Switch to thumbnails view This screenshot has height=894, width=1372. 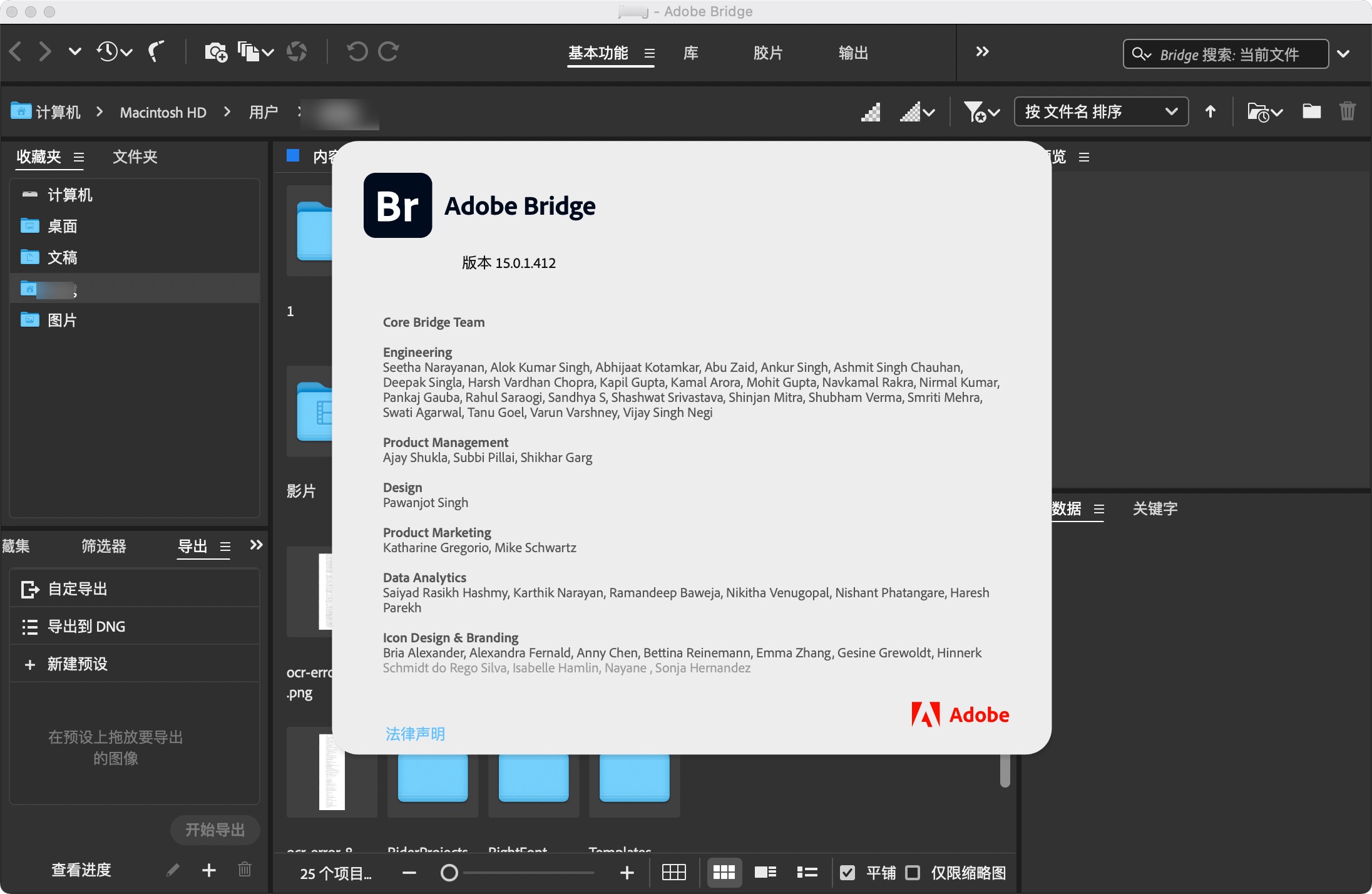724,873
